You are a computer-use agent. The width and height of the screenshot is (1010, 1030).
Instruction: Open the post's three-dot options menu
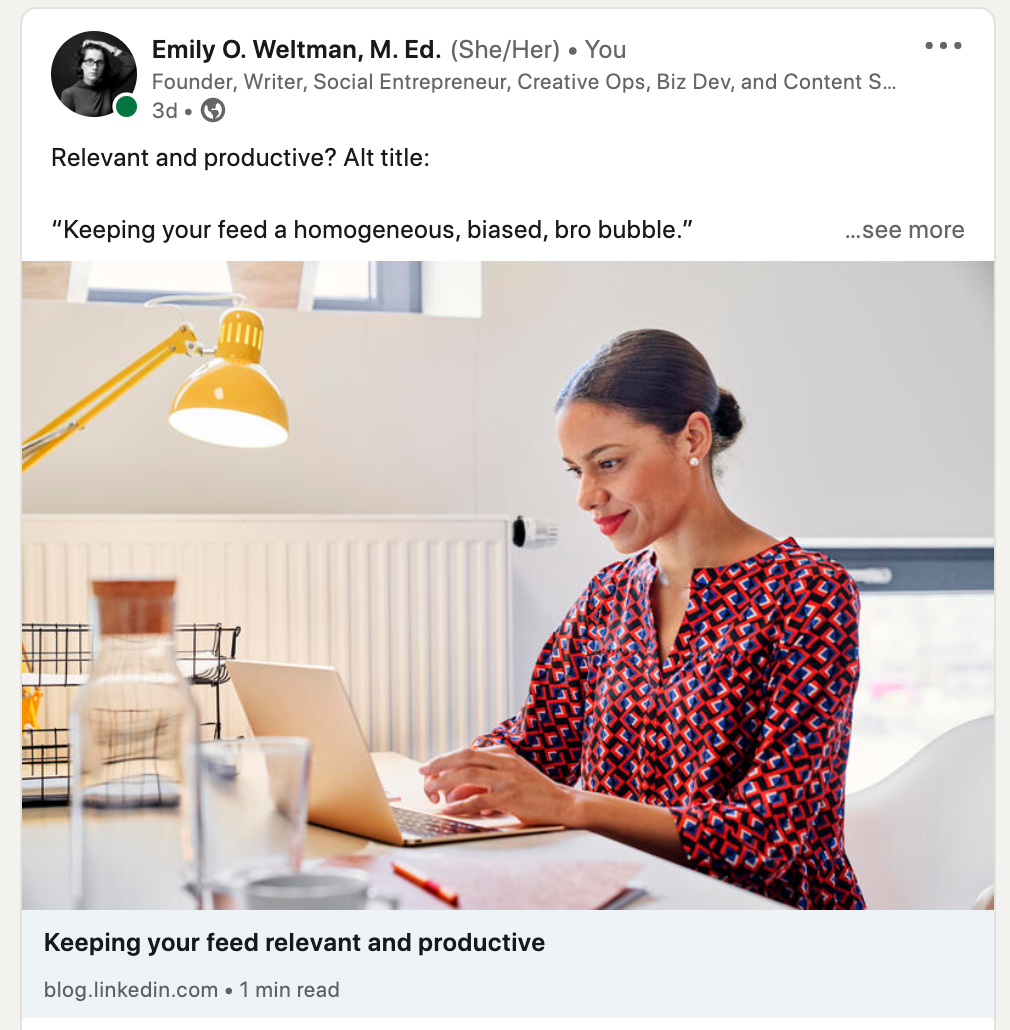[943, 45]
